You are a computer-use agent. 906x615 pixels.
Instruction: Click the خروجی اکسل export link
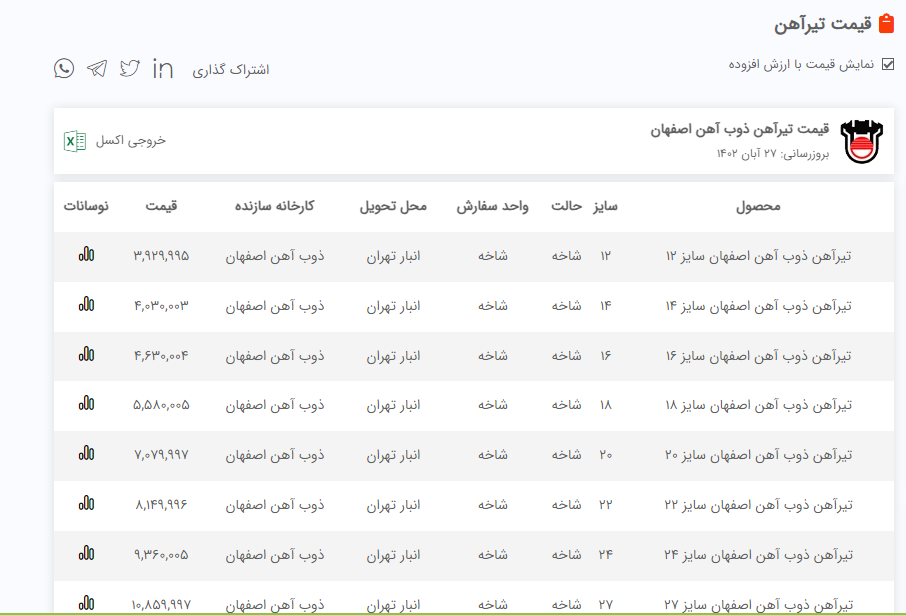pos(131,141)
